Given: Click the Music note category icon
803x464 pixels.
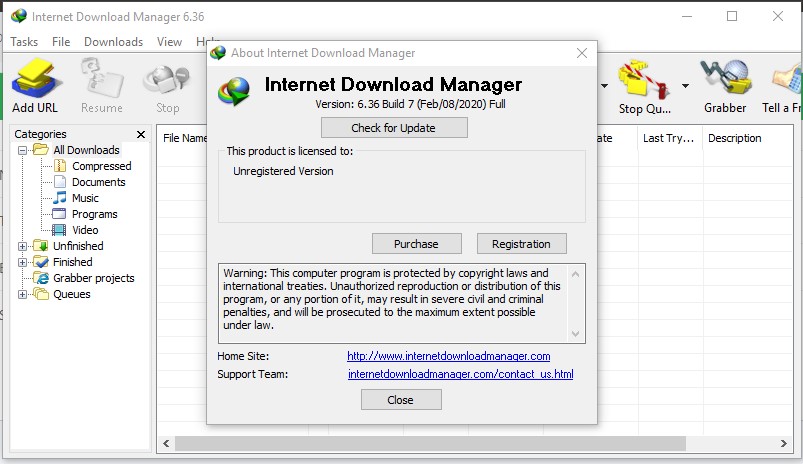Looking at the screenshot, I should point(60,198).
